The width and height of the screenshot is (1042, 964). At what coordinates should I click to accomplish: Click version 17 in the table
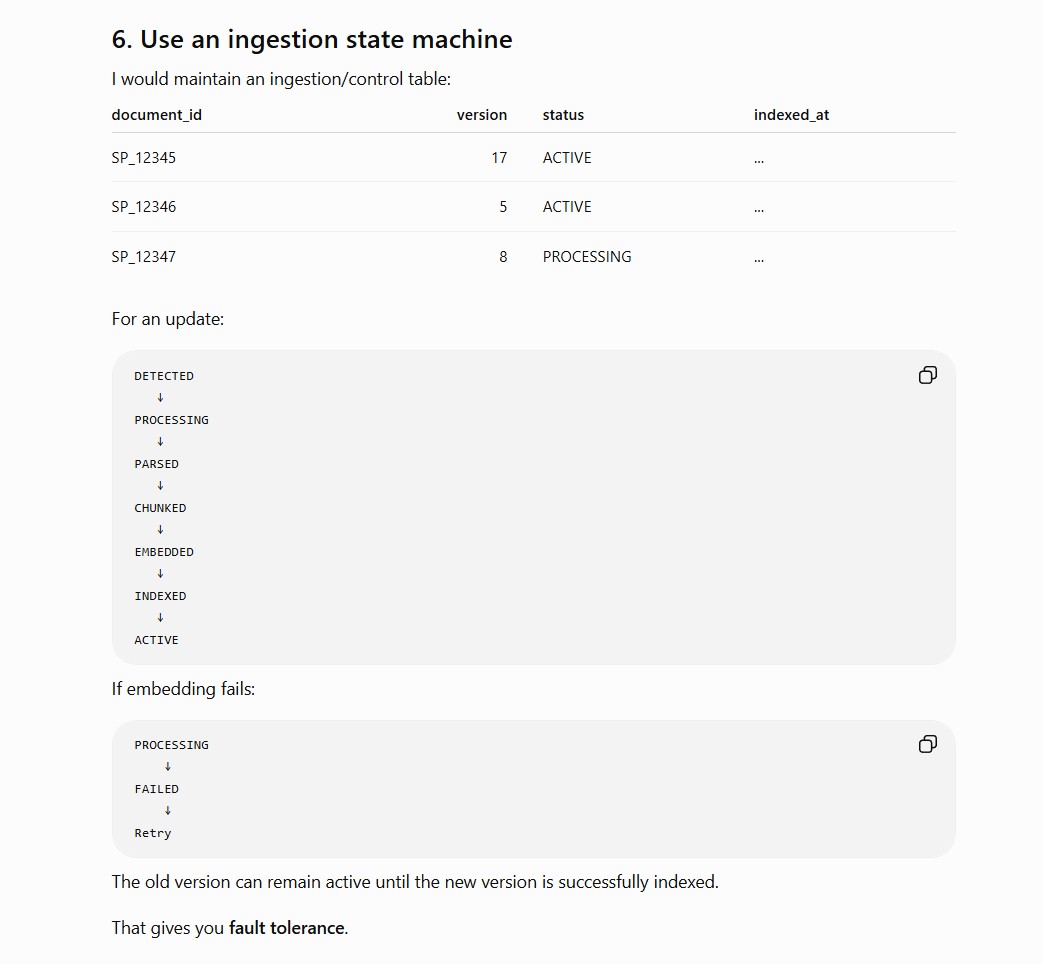[499, 158]
